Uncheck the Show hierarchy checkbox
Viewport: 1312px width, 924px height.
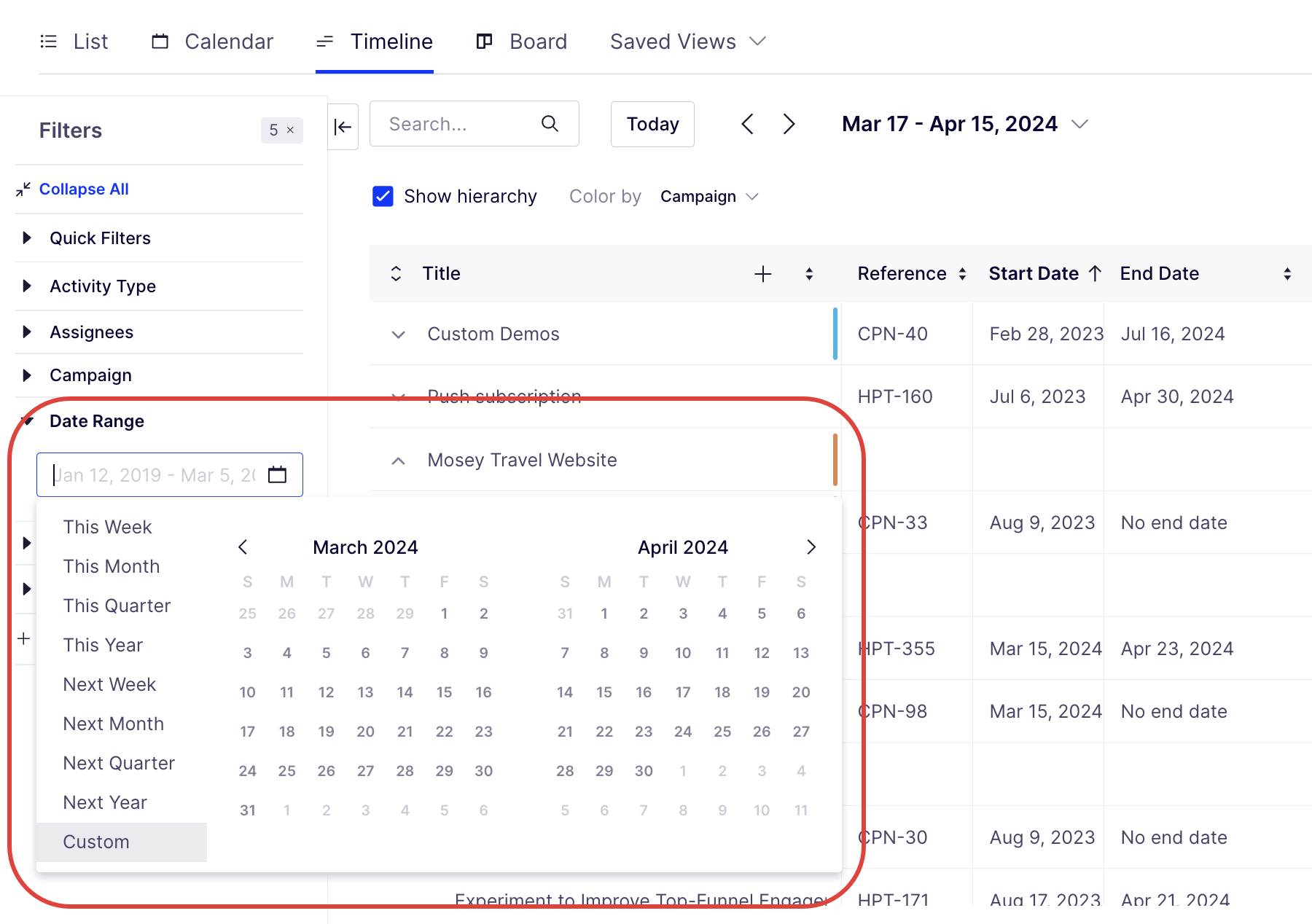383,197
